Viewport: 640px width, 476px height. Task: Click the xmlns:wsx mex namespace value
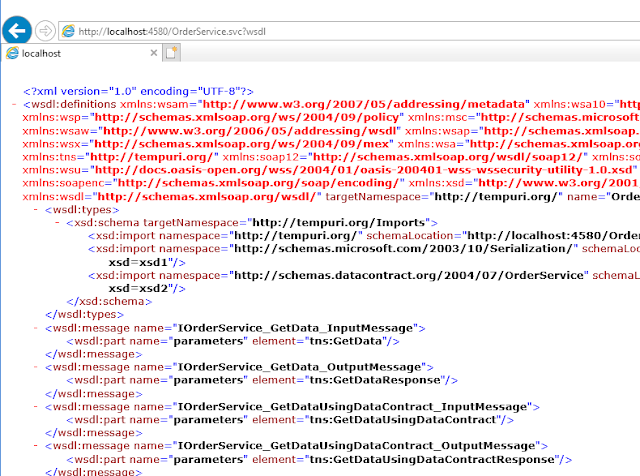[242, 144]
